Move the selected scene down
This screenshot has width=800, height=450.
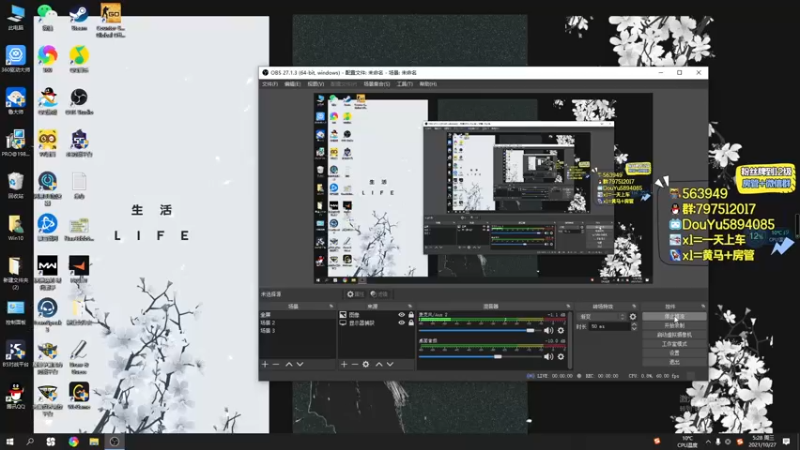coord(300,364)
